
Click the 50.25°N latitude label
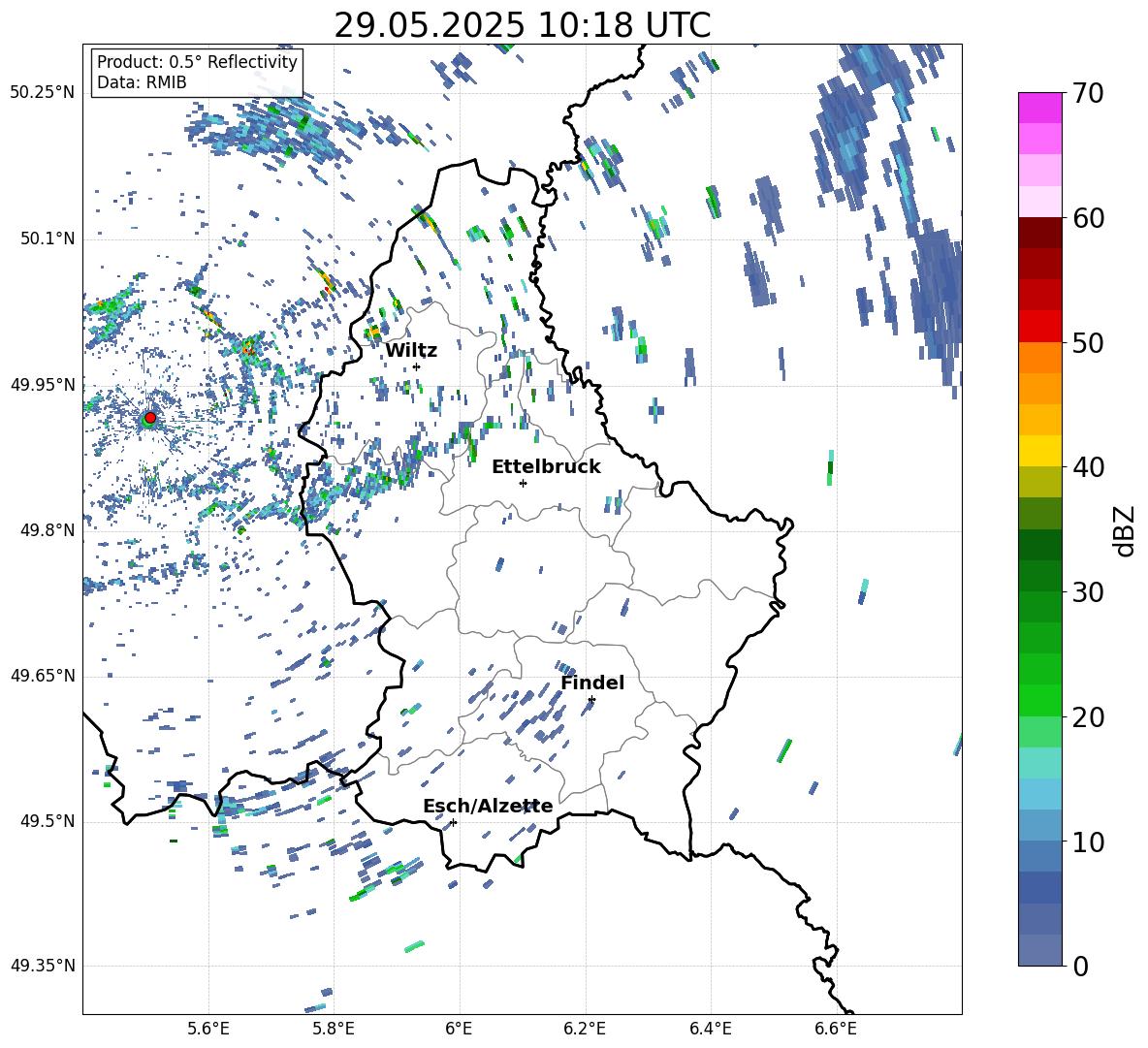[x=43, y=93]
